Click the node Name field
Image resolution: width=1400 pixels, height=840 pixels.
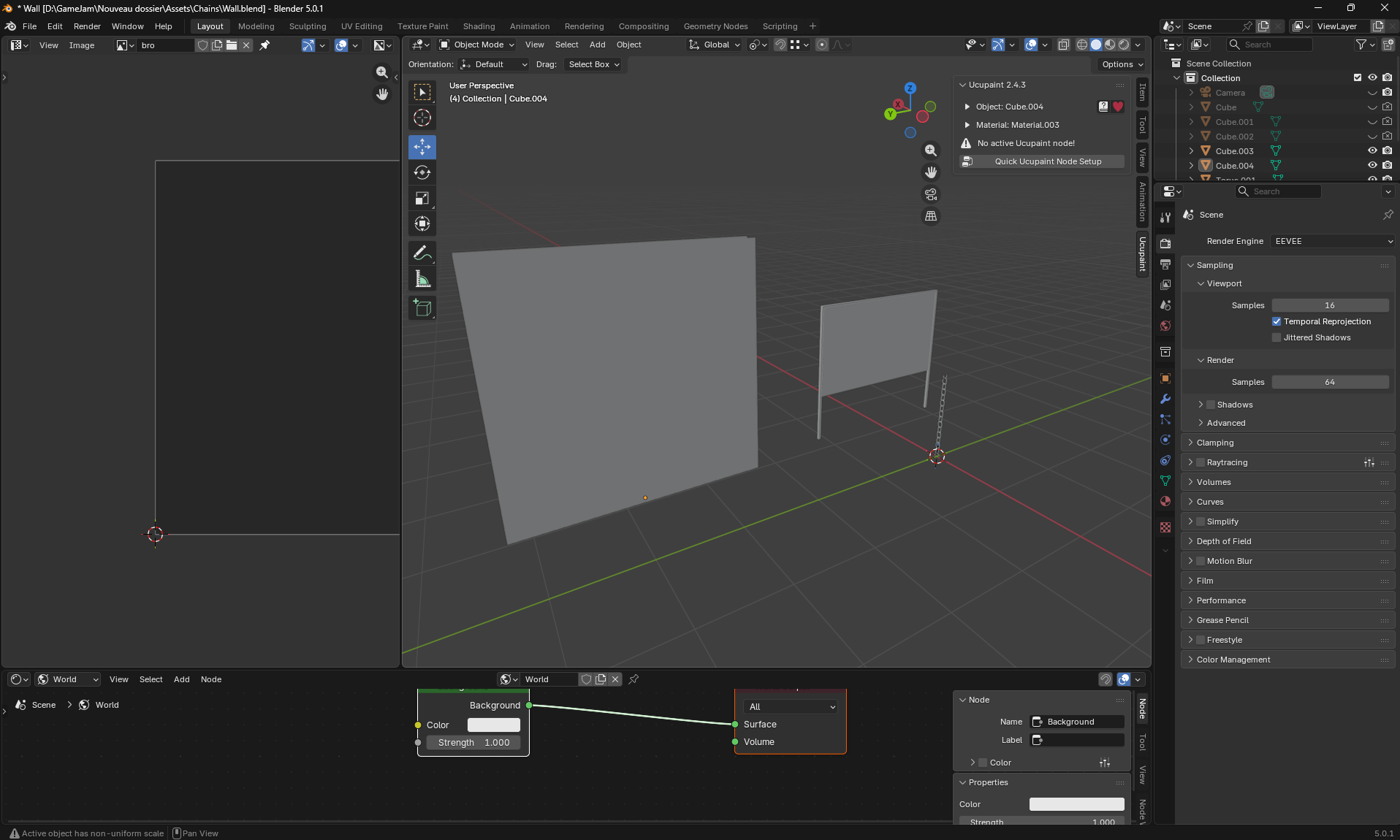coord(1078,722)
